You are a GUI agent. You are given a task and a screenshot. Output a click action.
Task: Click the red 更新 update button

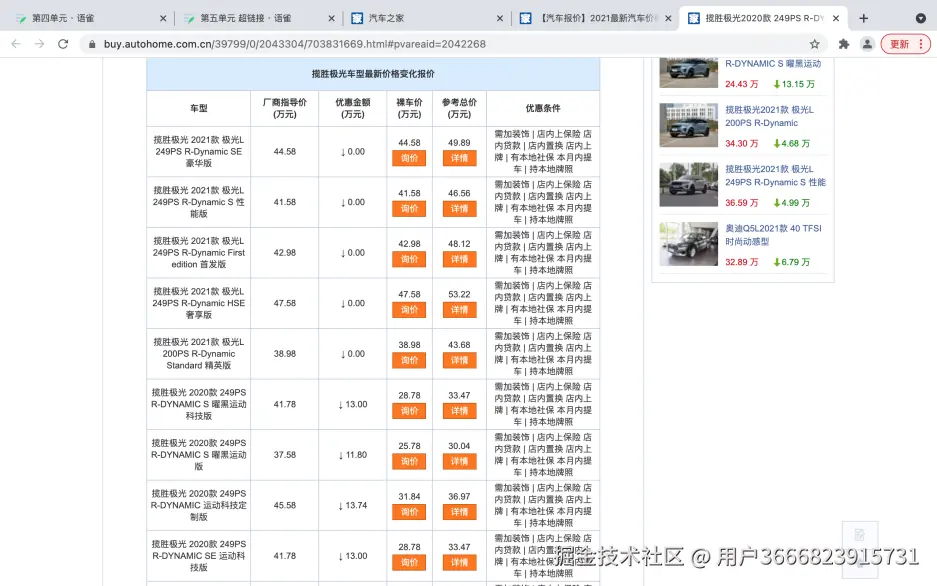(905, 44)
